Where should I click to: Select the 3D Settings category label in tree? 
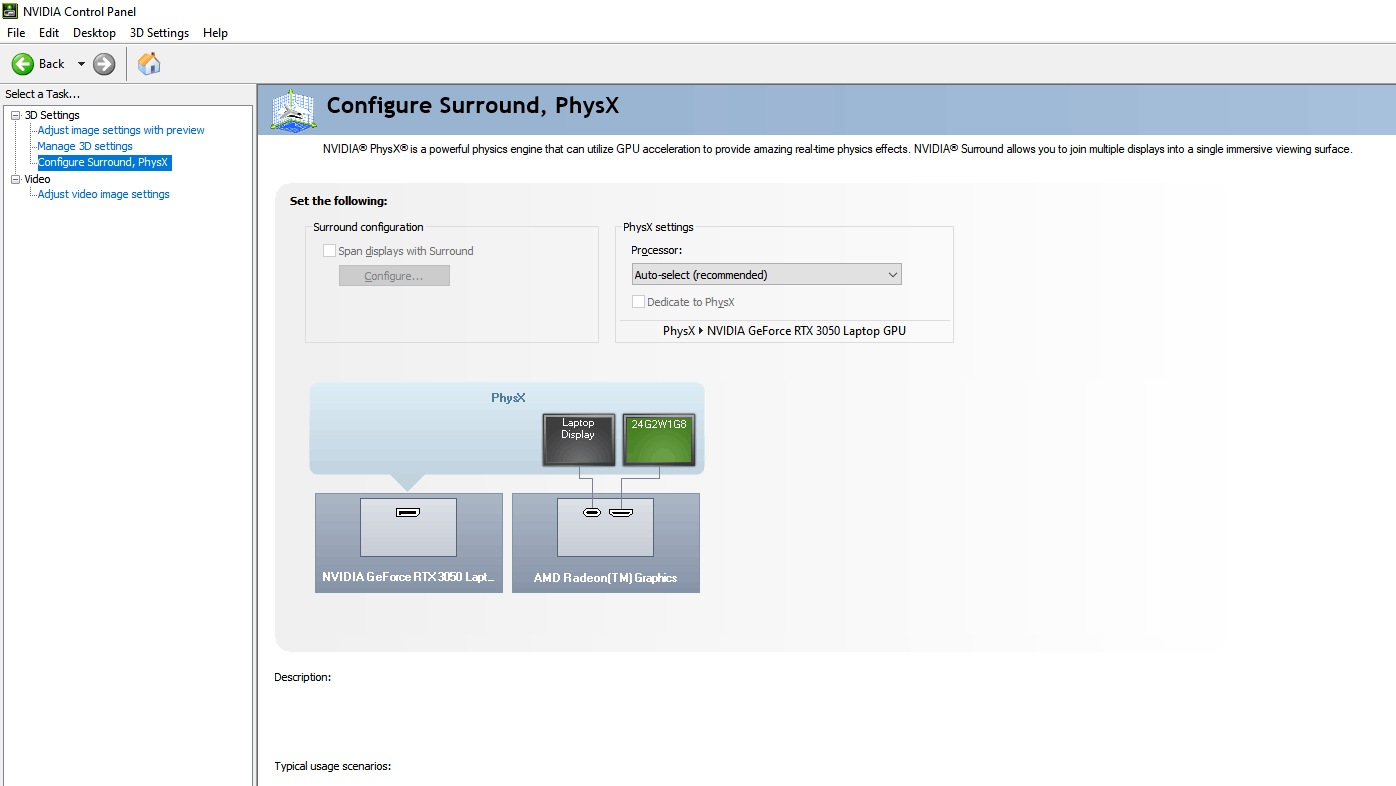(x=52, y=115)
